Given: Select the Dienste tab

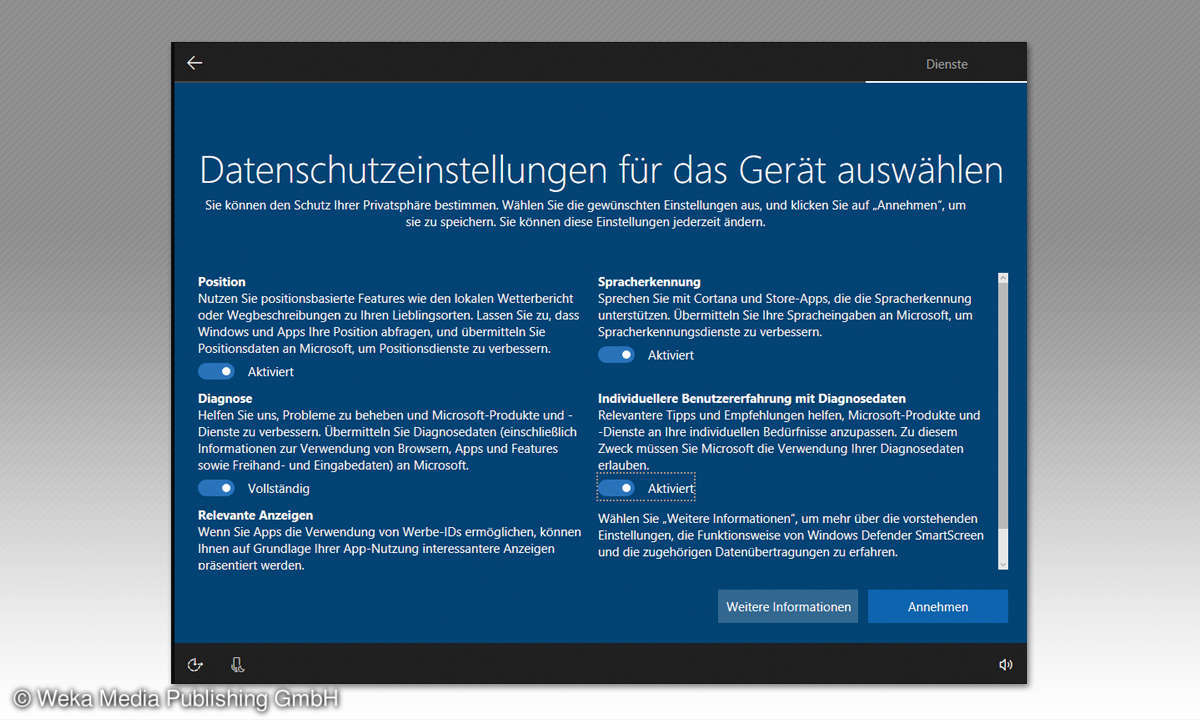Looking at the screenshot, I should click(946, 64).
